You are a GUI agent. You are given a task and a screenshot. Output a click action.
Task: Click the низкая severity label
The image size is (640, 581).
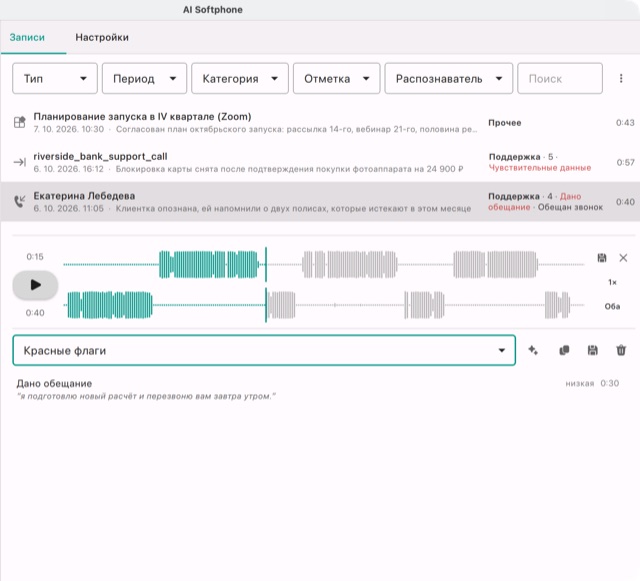(580, 383)
